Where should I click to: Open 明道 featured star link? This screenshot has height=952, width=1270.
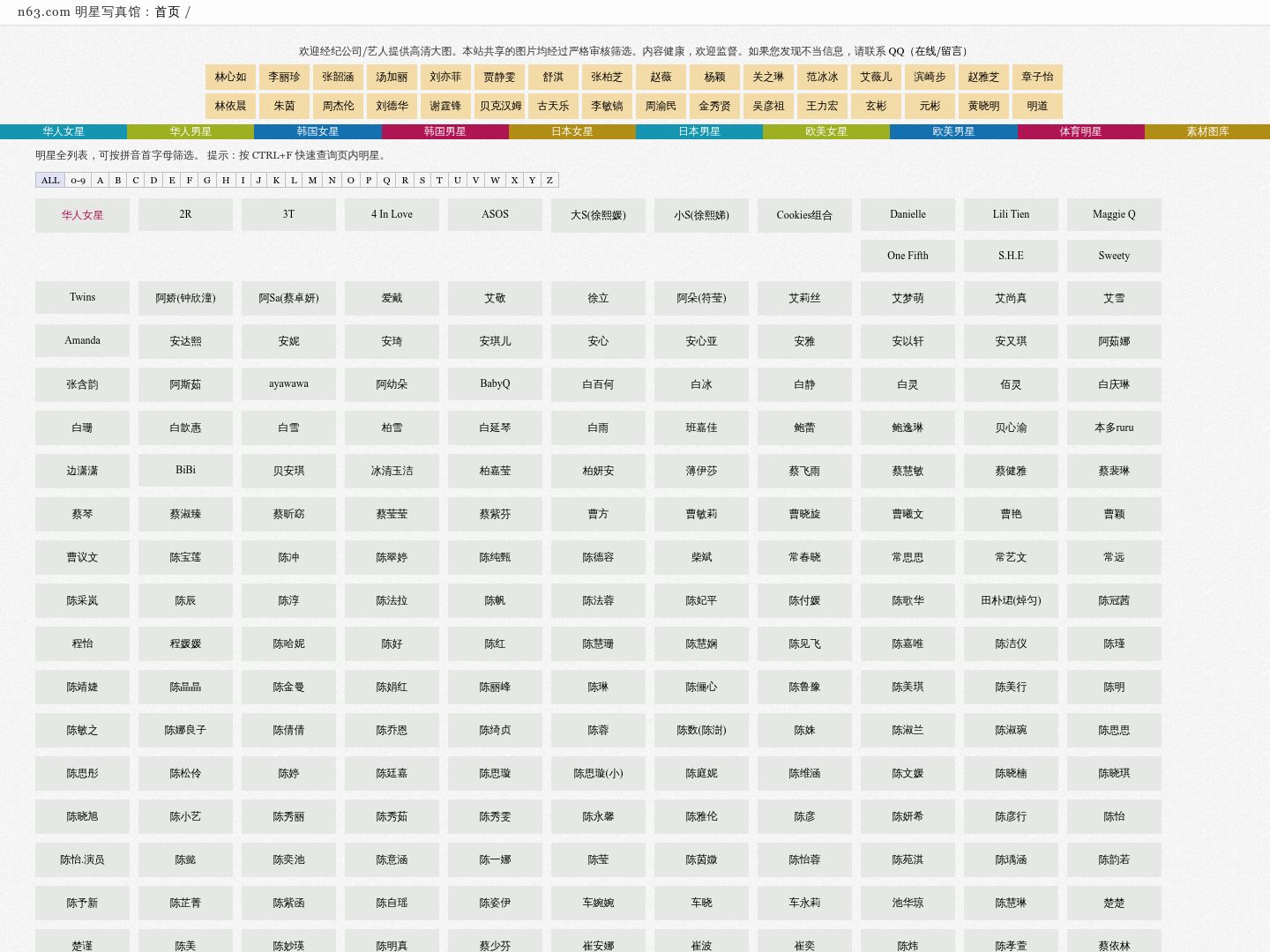(1037, 106)
